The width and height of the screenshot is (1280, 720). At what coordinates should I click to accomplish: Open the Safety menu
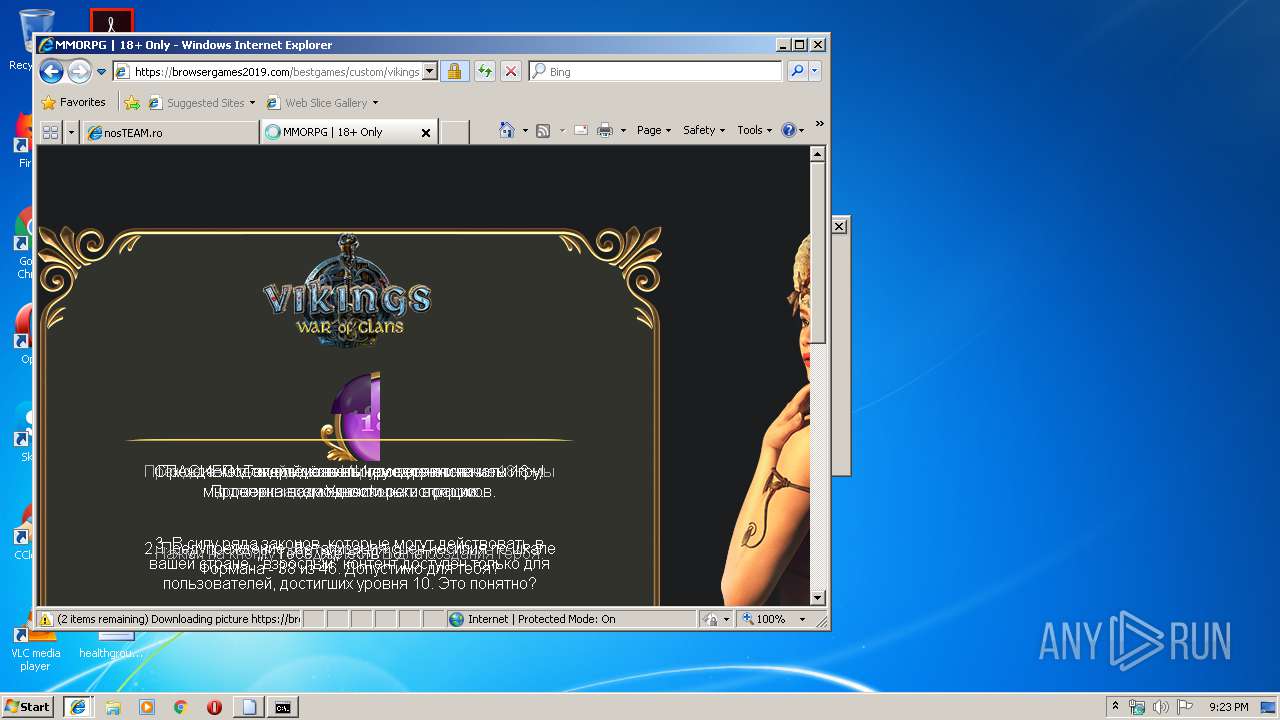(x=704, y=130)
